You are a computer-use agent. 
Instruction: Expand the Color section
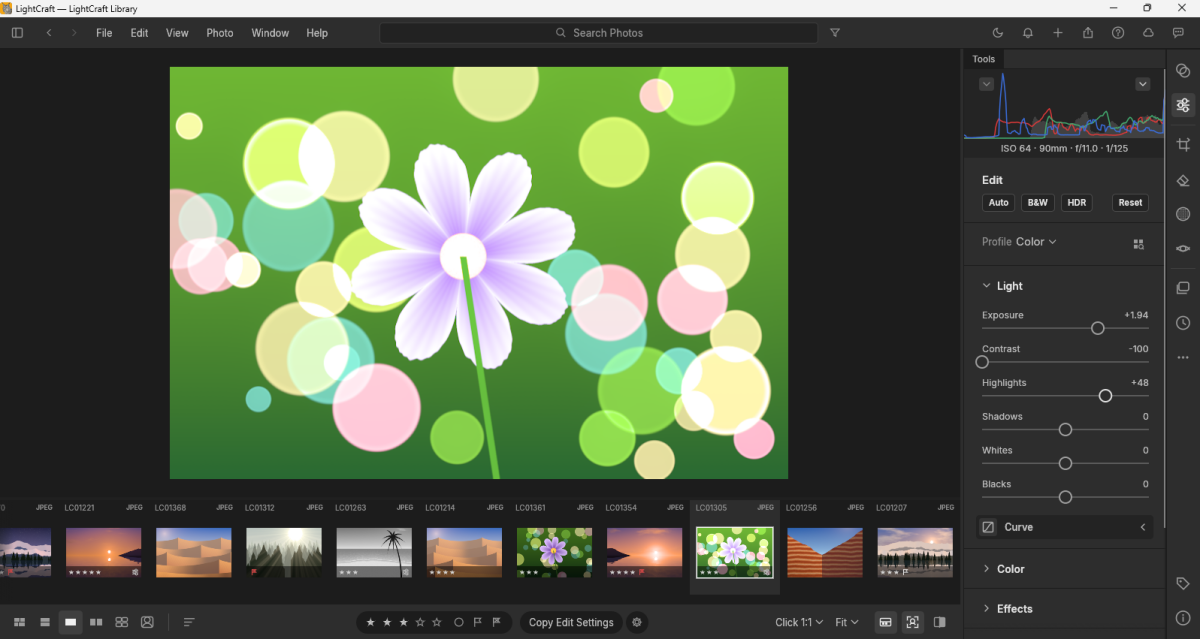click(1003, 569)
